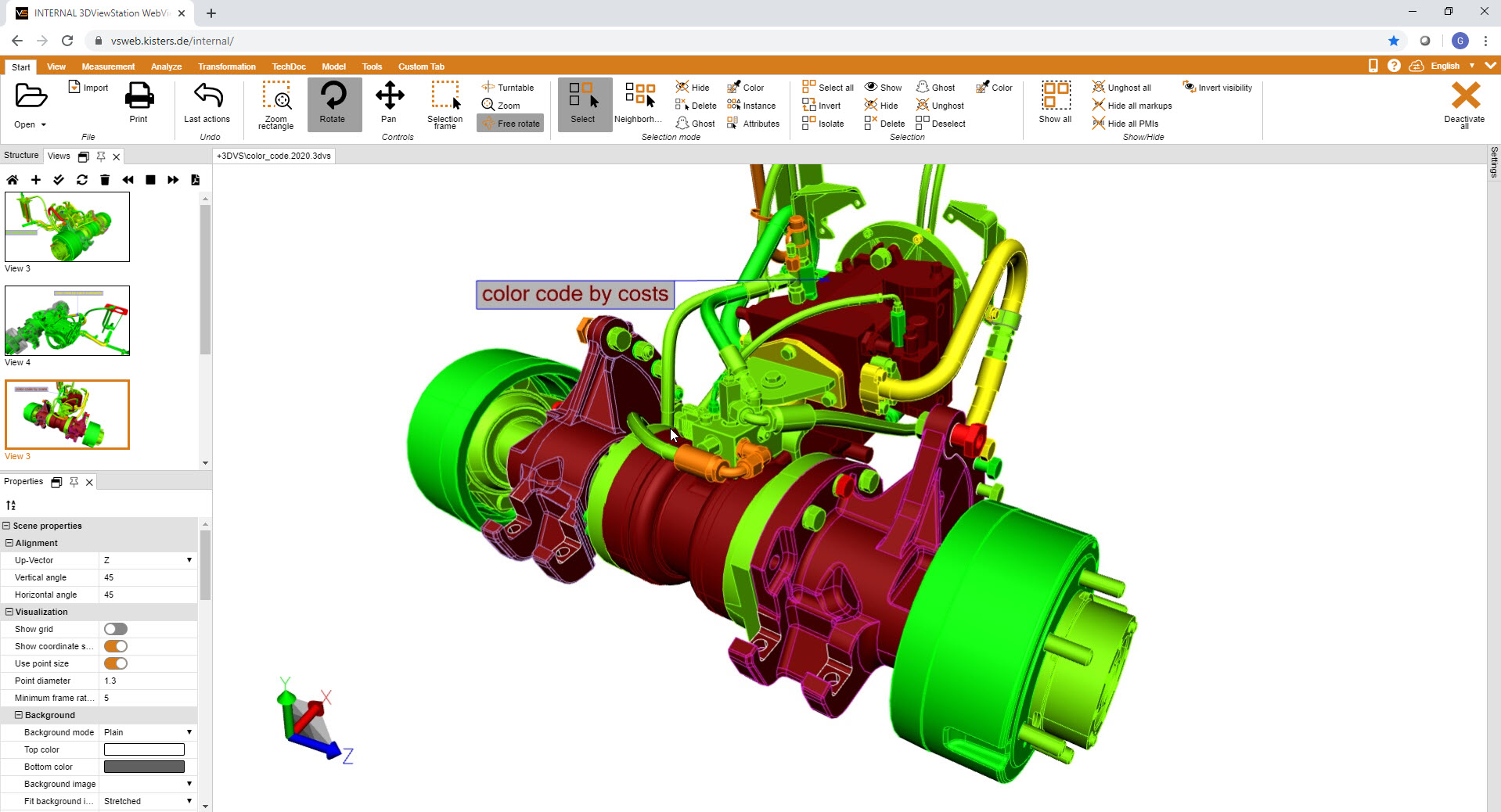The height and width of the screenshot is (812, 1501).
Task: Click Select all button
Action: click(828, 88)
